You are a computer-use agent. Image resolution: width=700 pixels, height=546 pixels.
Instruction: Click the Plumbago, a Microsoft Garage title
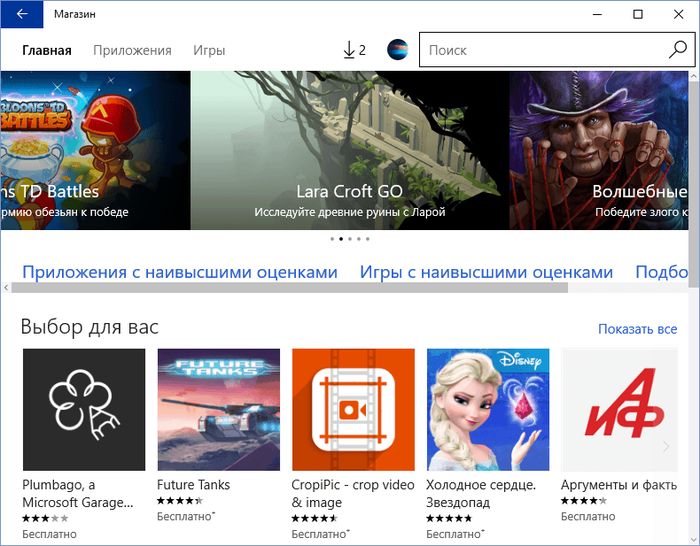[x=78, y=494]
